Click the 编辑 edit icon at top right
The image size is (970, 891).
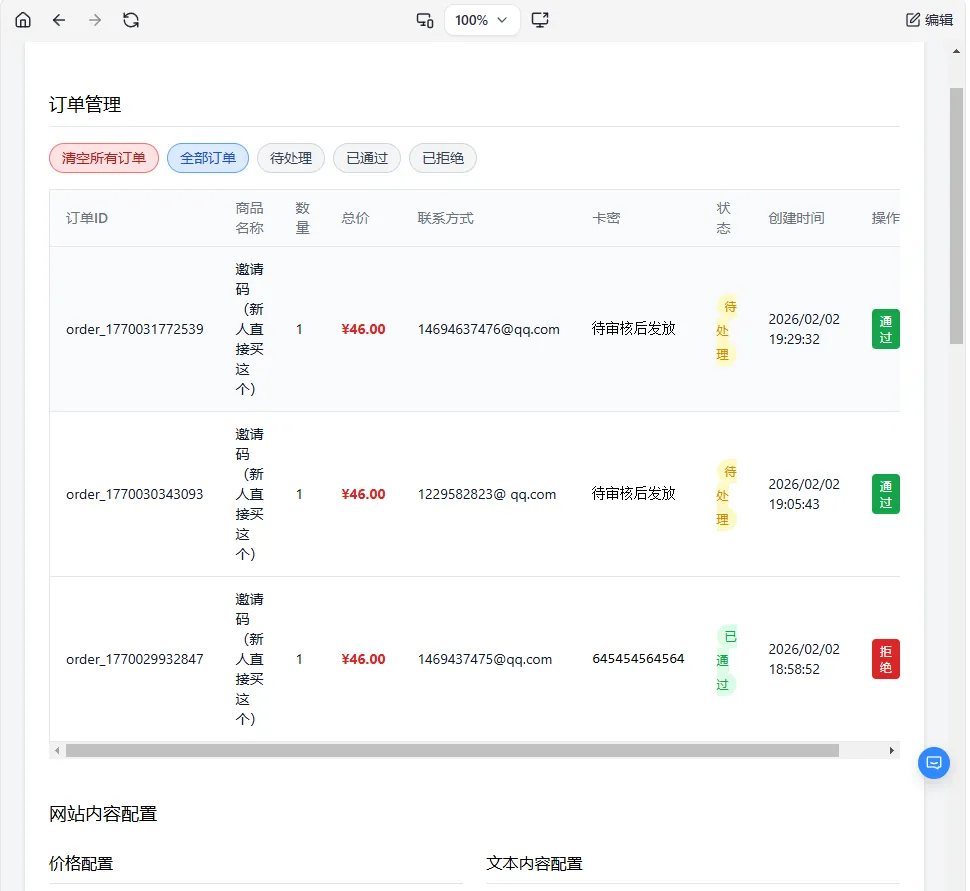pyautogui.click(x=929, y=19)
